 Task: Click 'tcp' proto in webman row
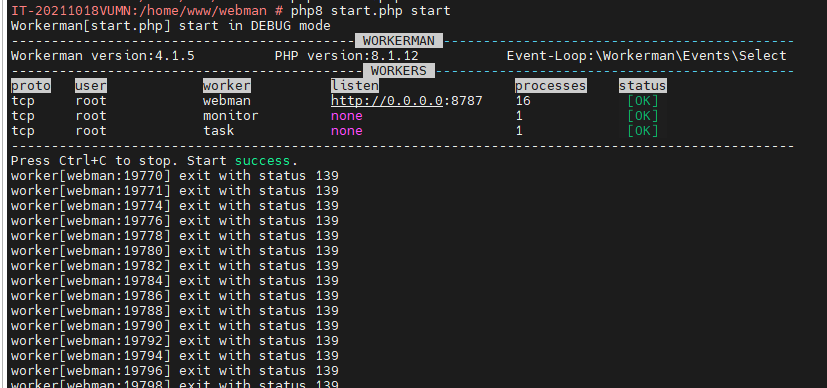coord(23,101)
